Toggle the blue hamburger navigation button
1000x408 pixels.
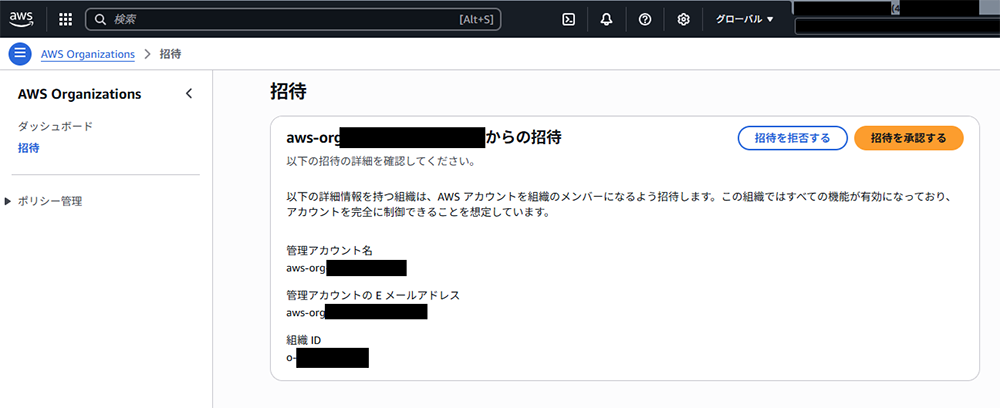(x=20, y=54)
